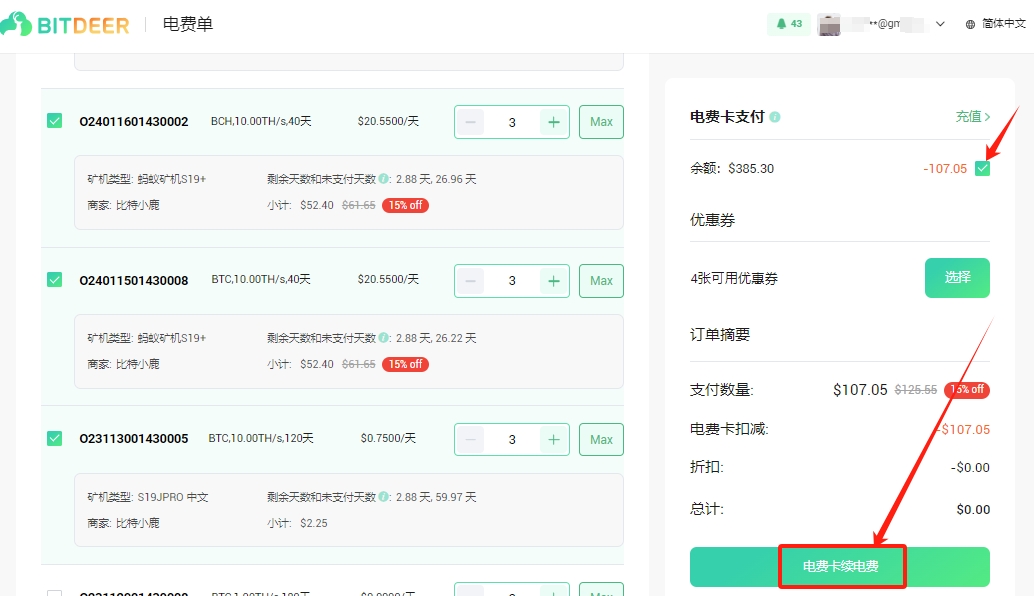The height and width of the screenshot is (596, 1034).
Task: Click the struck-through $125.55 price
Action: (916, 390)
